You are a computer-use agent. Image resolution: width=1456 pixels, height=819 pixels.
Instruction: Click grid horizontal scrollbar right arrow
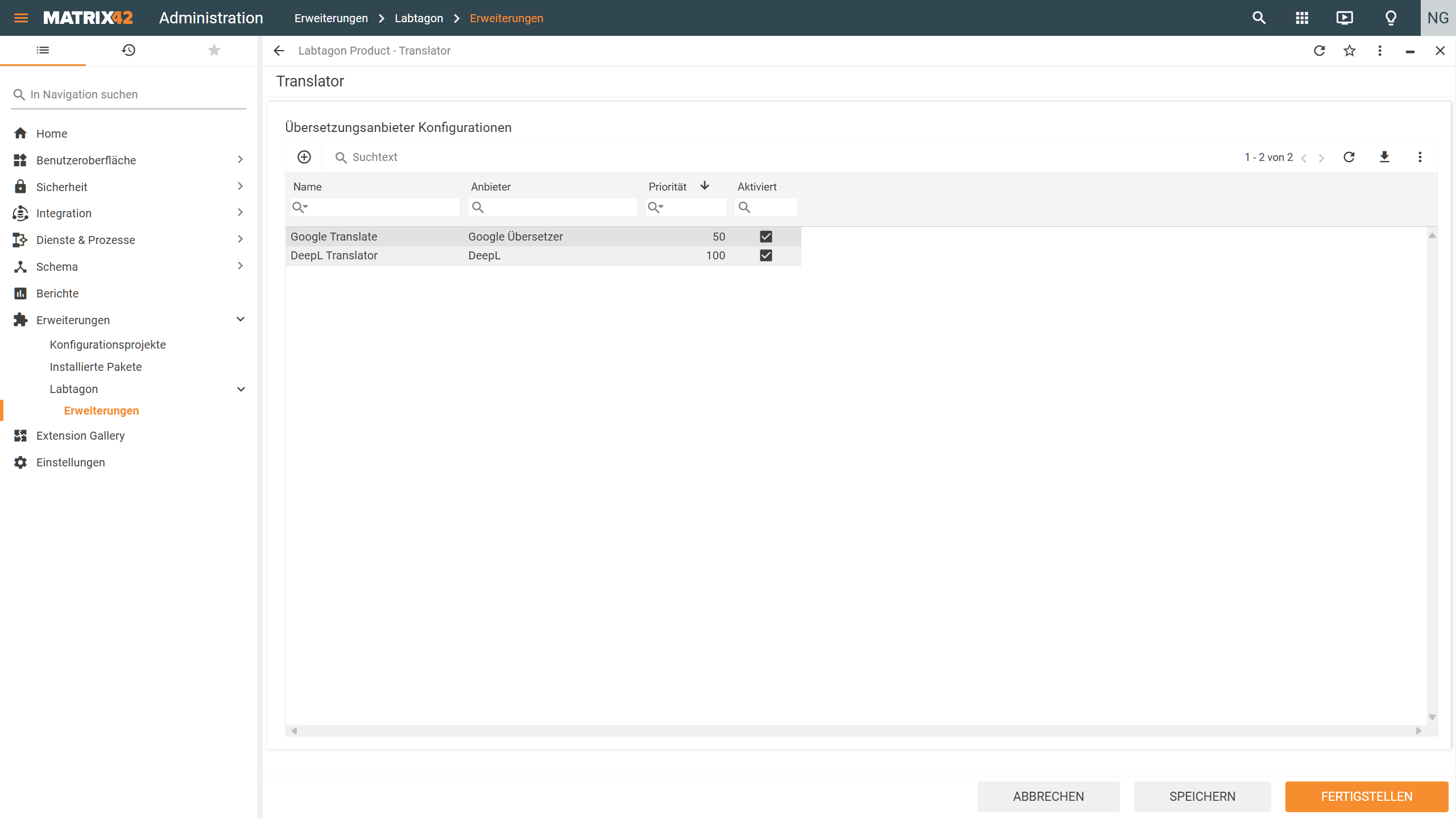(1418, 731)
